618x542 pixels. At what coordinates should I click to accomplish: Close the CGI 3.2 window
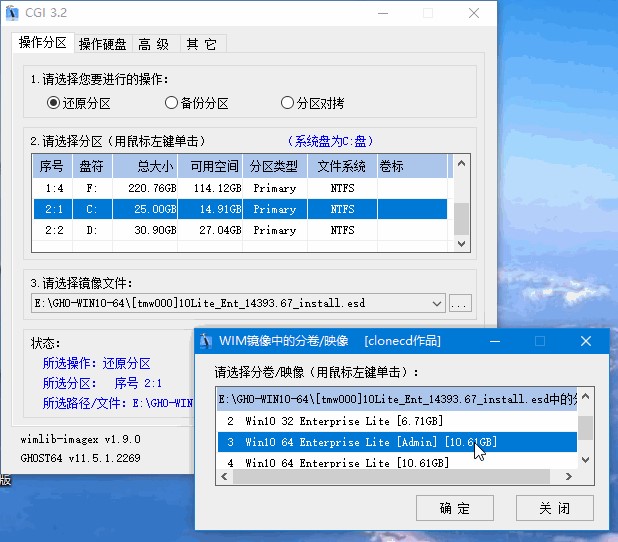click(474, 13)
